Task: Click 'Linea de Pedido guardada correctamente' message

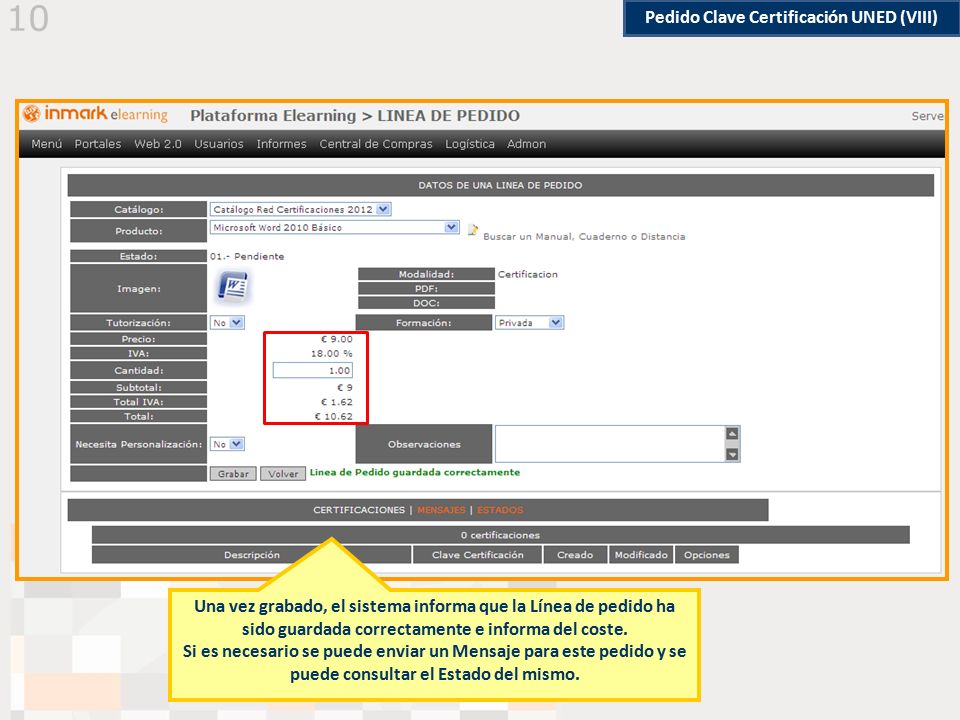Action: [414, 472]
